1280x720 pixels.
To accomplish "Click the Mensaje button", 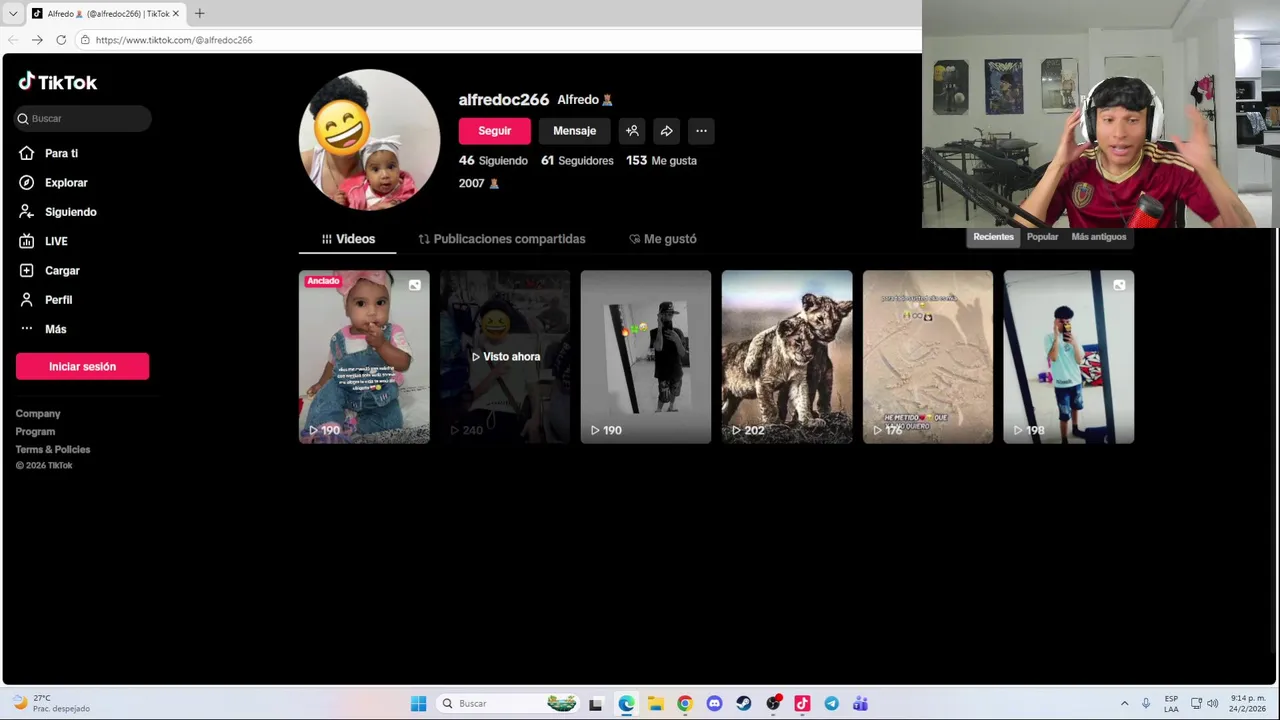I will pos(574,131).
